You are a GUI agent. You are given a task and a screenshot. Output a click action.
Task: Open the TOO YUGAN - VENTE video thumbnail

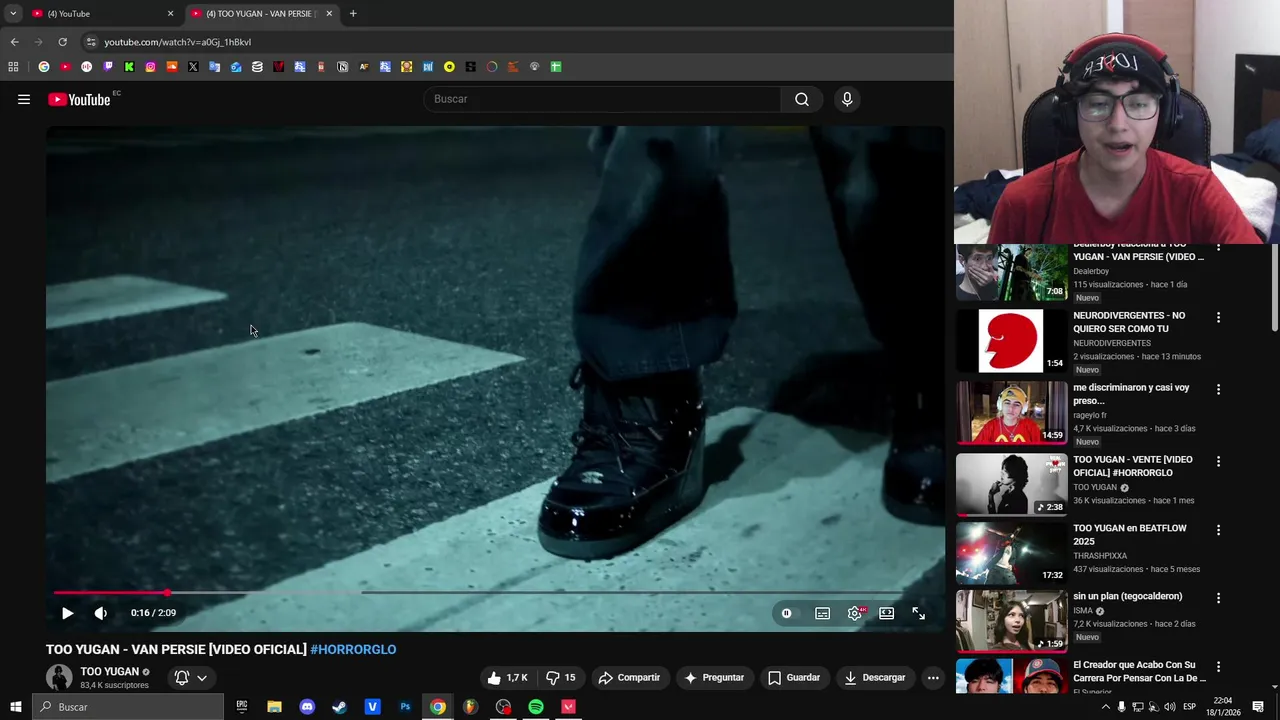tap(1012, 485)
